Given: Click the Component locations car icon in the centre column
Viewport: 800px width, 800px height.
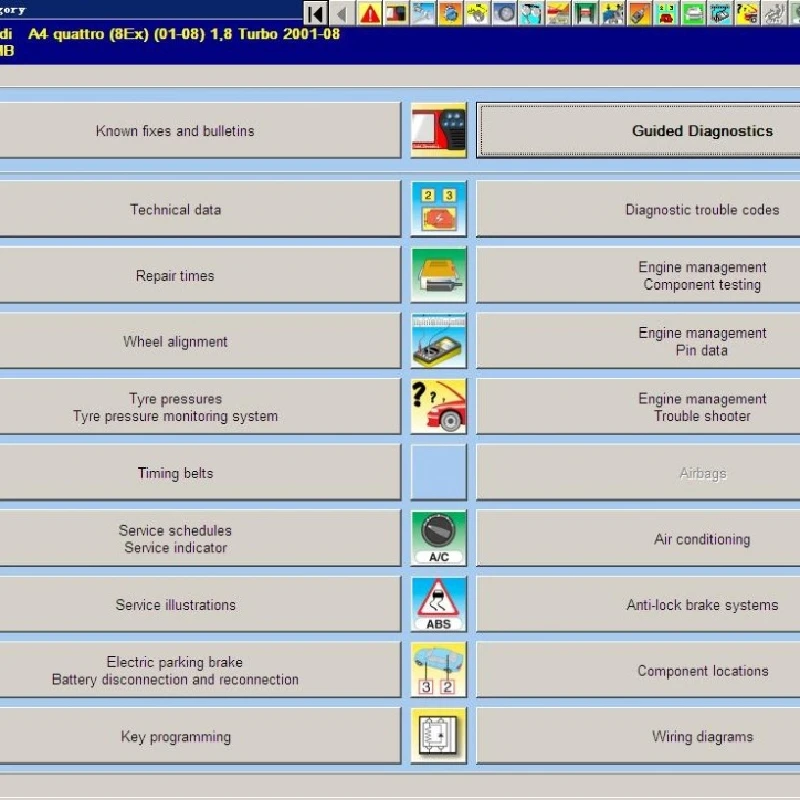Looking at the screenshot, I should click(438, 670).
